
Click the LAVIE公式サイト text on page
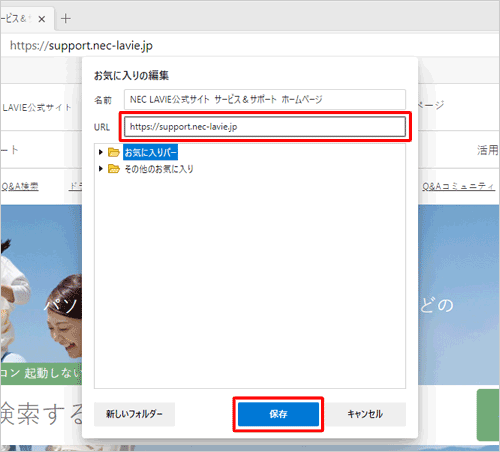click(37, 108)
